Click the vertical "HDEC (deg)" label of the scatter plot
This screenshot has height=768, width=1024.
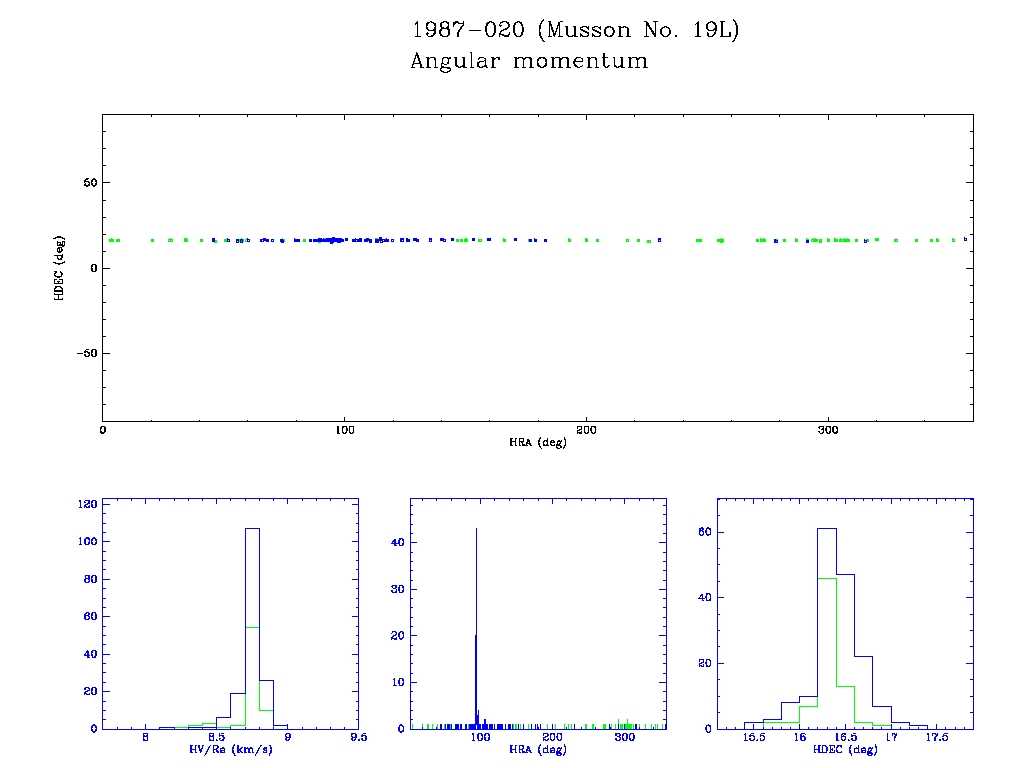[x=59, y=268]
